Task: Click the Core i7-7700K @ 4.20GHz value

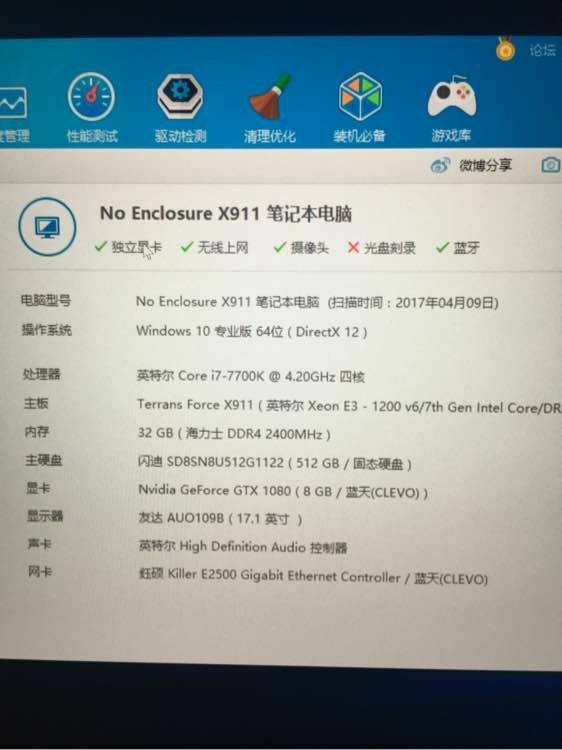Action: [x=251, y=376]
